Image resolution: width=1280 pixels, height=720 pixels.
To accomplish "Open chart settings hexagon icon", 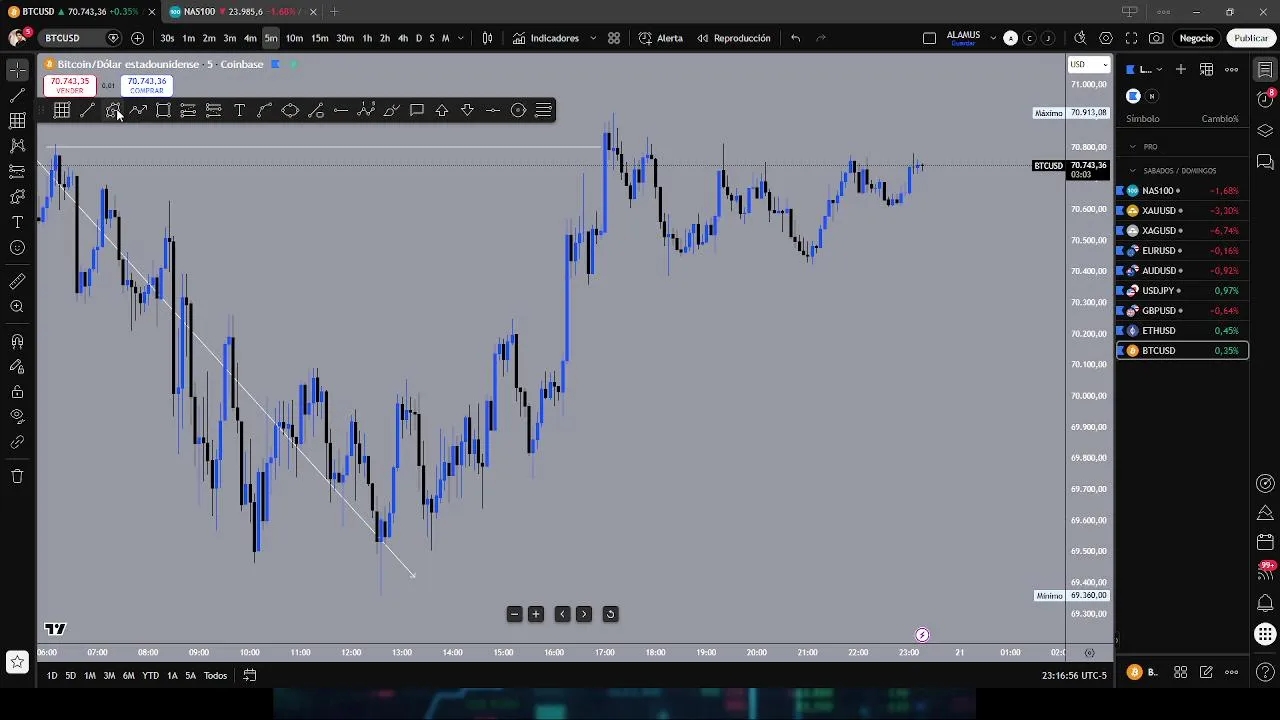I will (x=1105, y=38).
